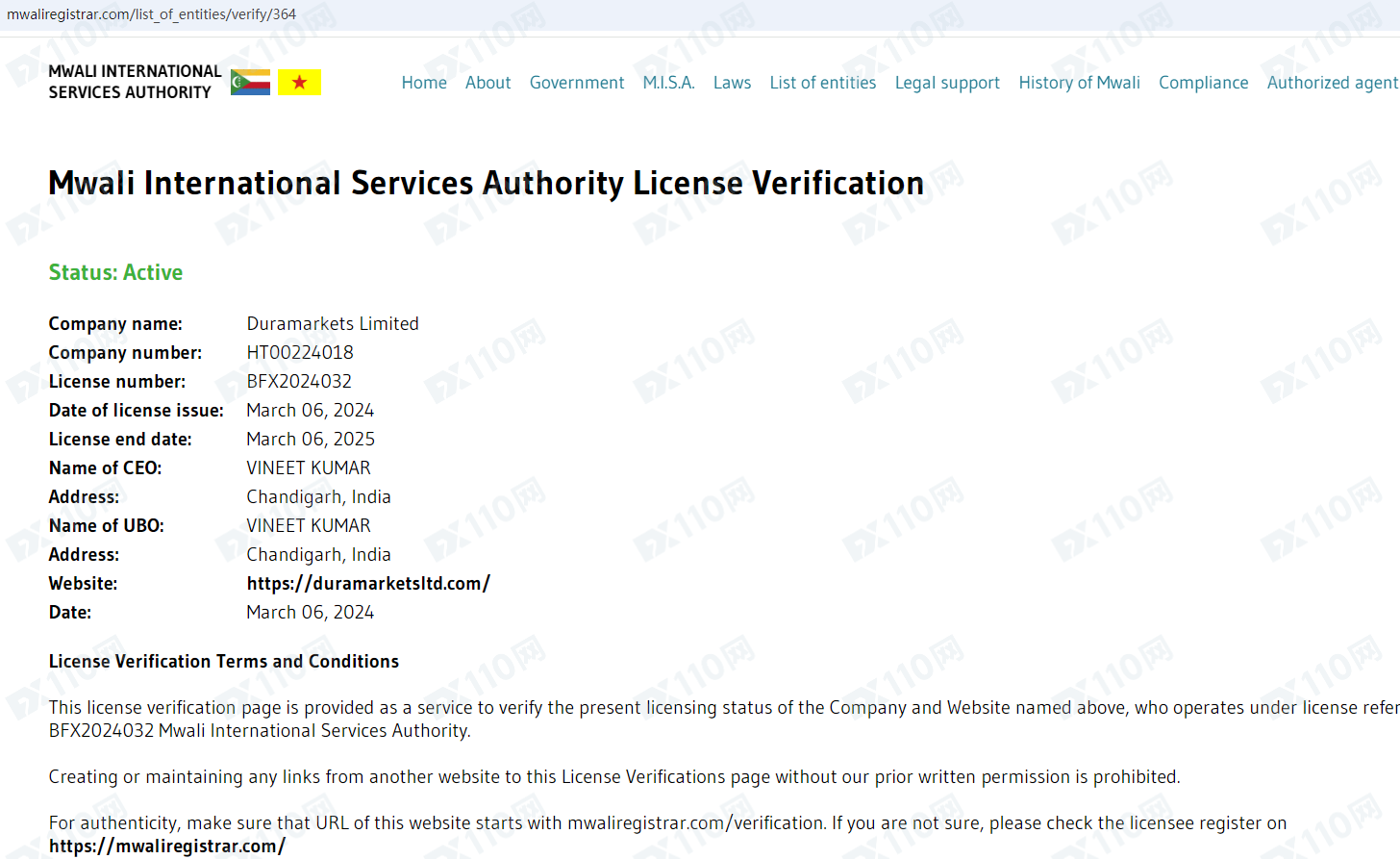Navigate to List of entities
The width and height of the screenshot is (1400, 859).
coord(822,83)
